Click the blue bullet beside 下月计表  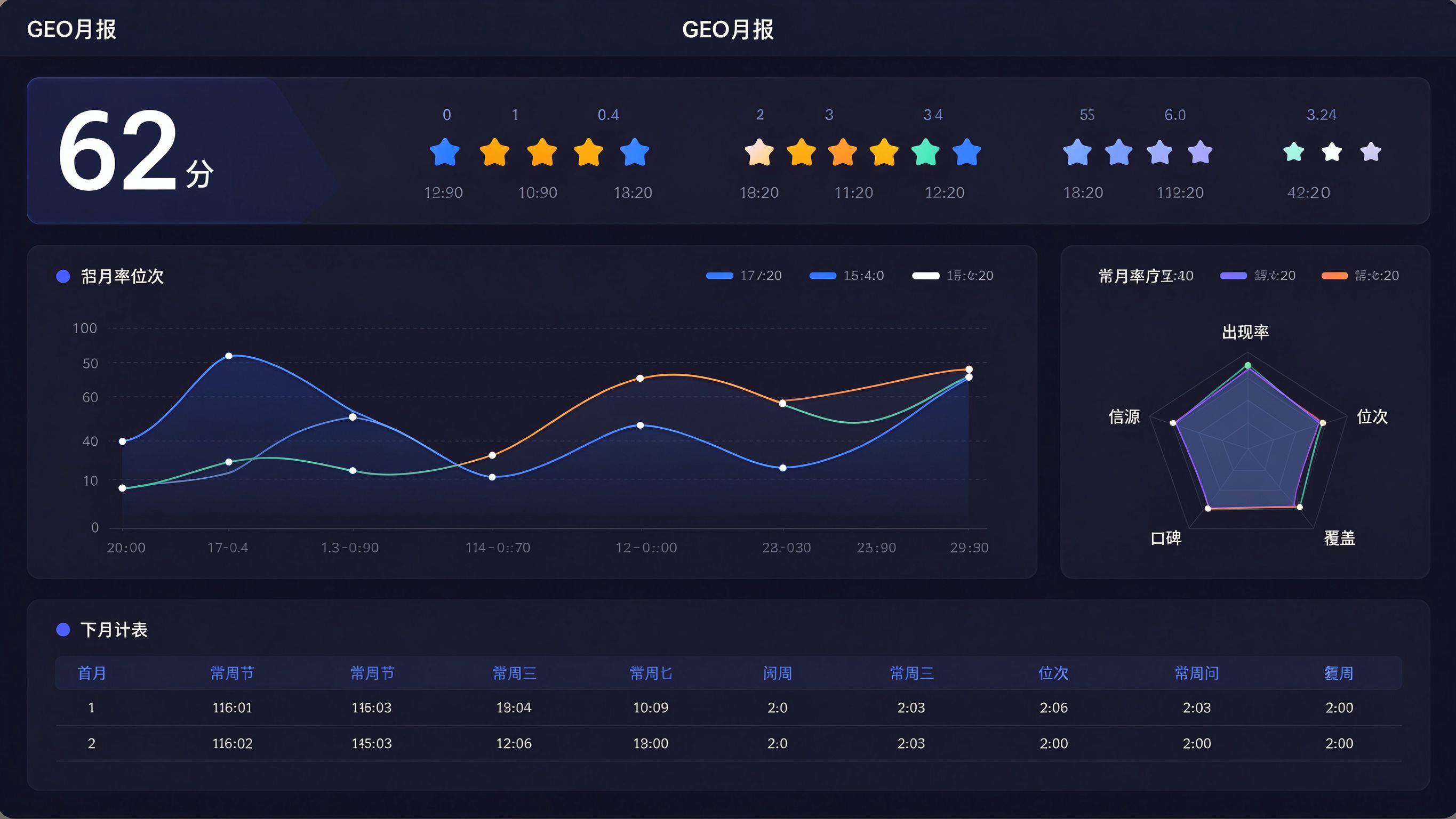pos(63,630)
